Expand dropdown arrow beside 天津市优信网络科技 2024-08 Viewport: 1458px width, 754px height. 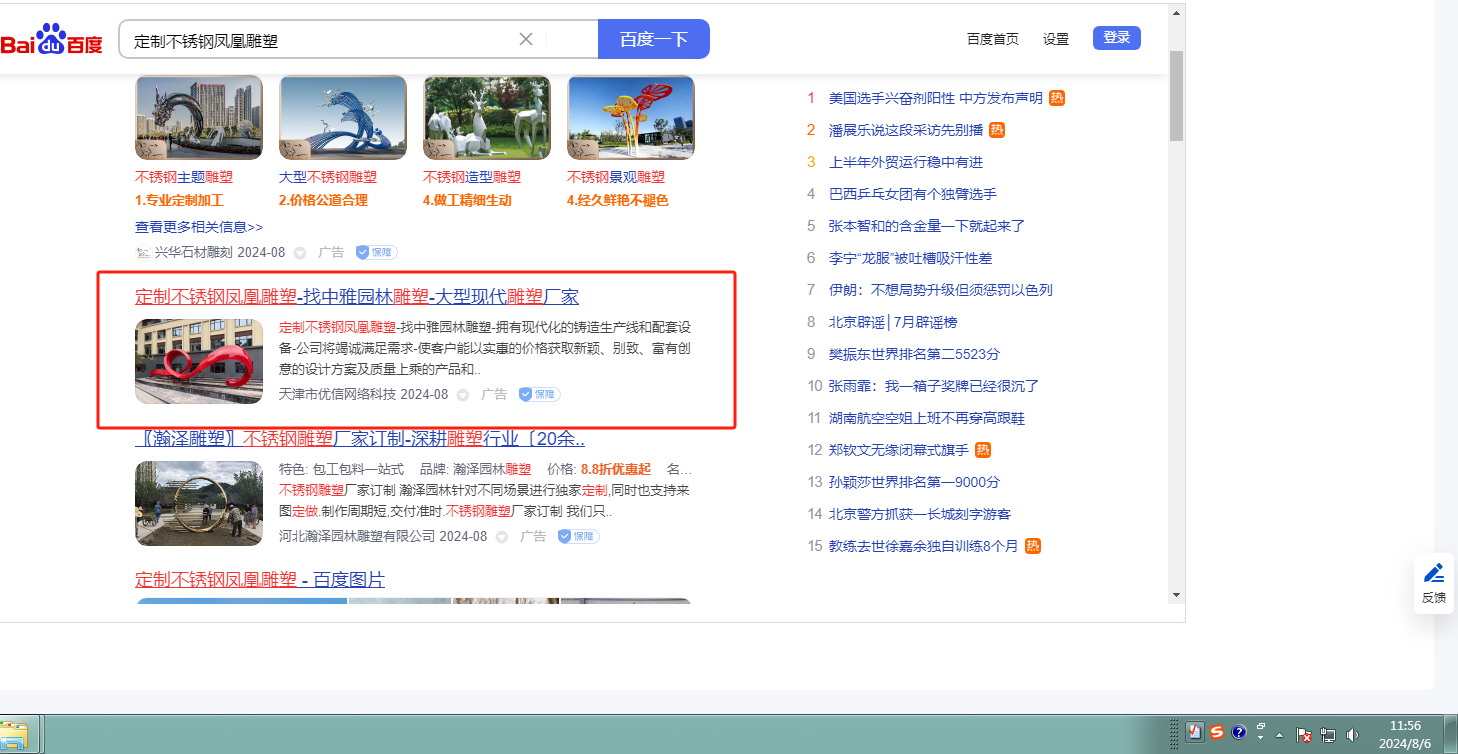(x=463, y=395)
